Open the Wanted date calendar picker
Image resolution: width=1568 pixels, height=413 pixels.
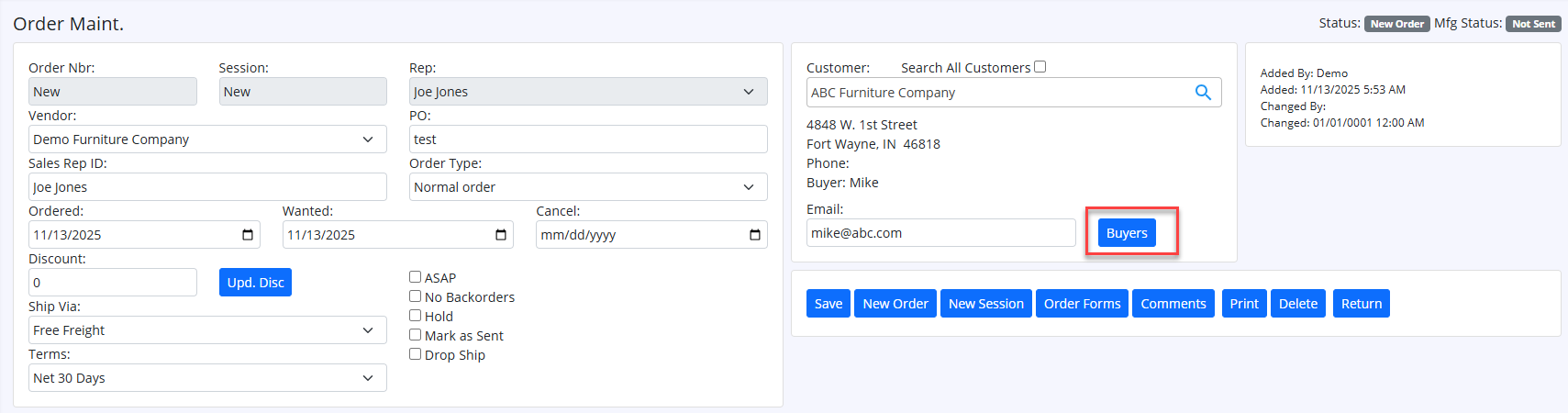click(x=501, y=235)
